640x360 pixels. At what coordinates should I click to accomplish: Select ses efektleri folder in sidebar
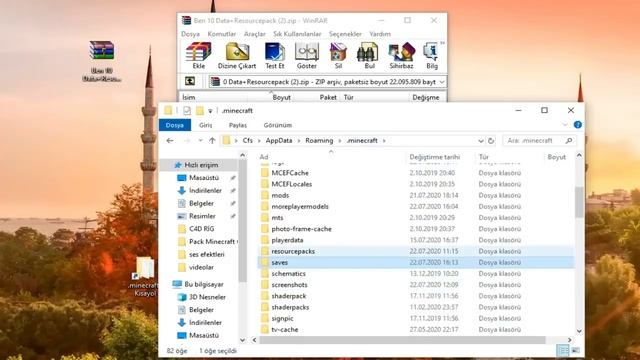click(x=207, y=254)
